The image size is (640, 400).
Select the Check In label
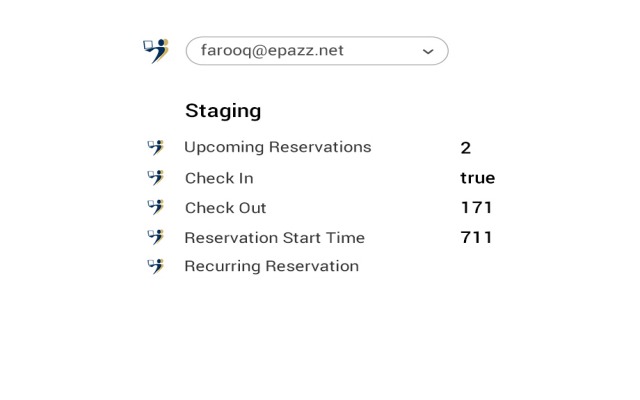219,178
